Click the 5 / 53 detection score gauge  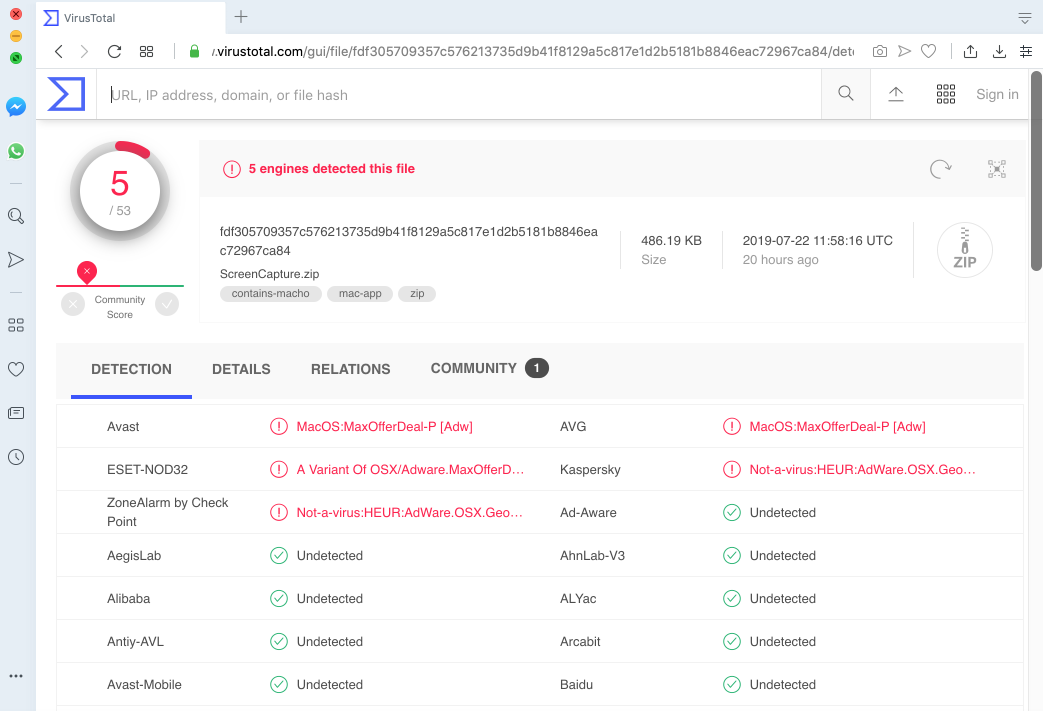[x=120, y=191]
